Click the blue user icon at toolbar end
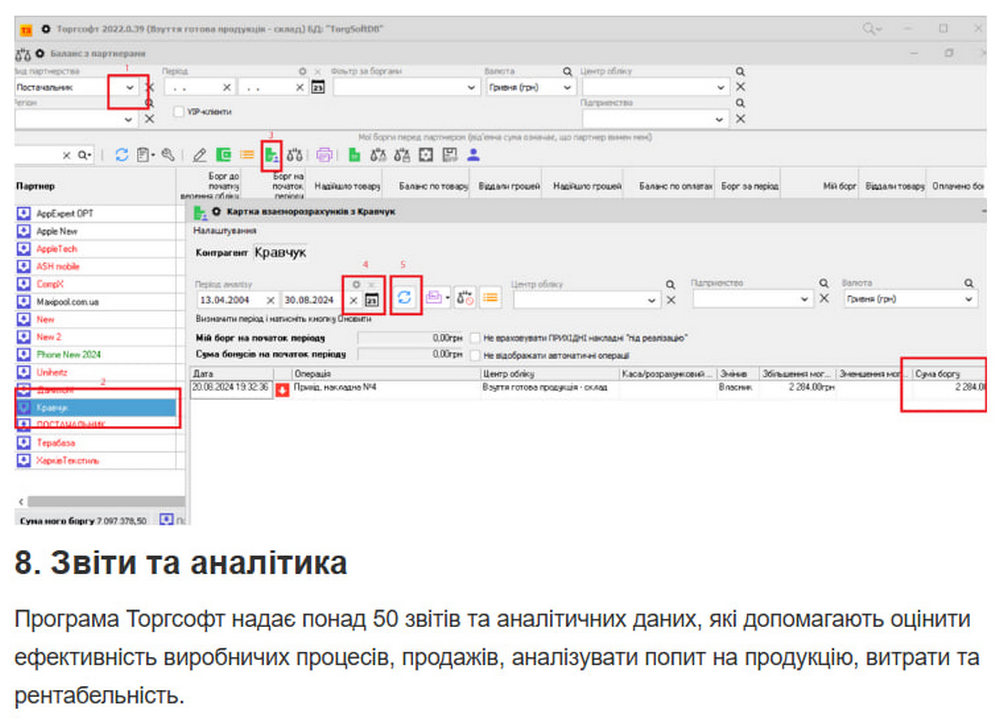The width and height of the screenshot is (1000, 727). pos(472,153)
